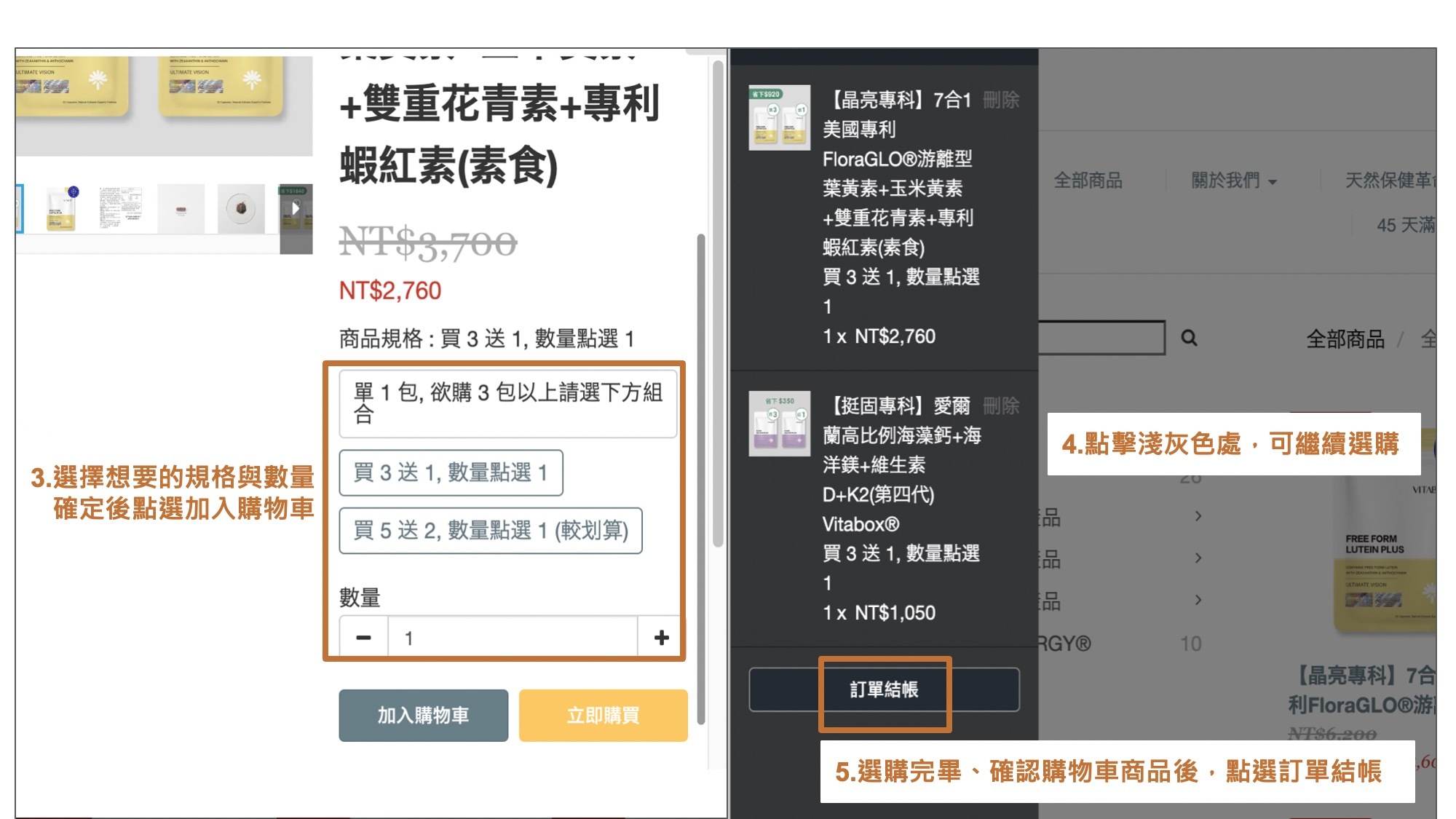Open the 全部商品 nav menu item
The height and width of the screenshot is (819, 1456).
point(1088,180)
